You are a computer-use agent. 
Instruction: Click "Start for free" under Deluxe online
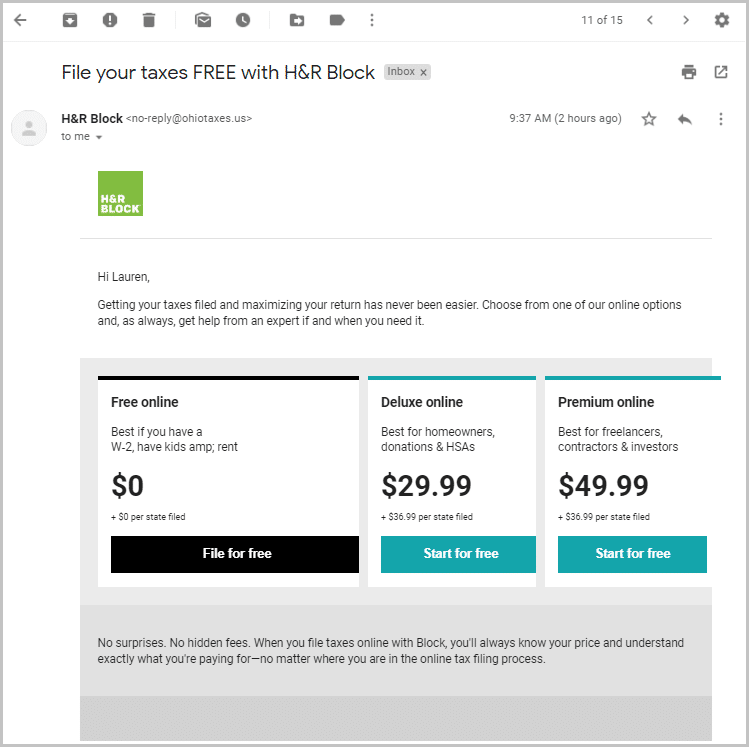[x=459, y=554]
